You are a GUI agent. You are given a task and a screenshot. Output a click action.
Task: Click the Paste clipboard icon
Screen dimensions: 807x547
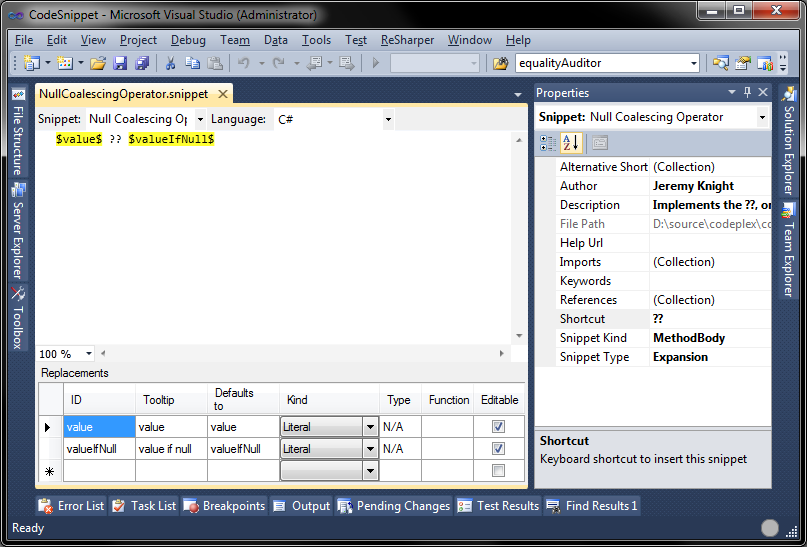(215, 63)
